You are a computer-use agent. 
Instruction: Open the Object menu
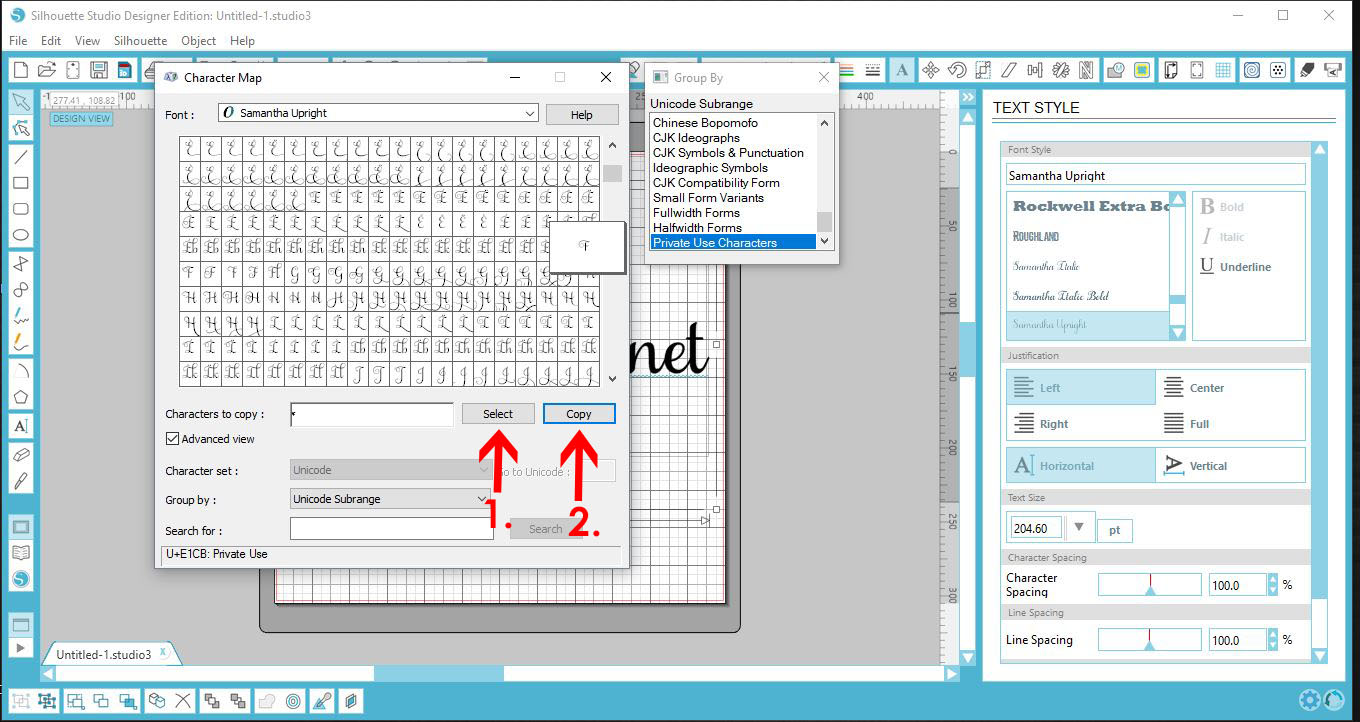coord(199,41)
